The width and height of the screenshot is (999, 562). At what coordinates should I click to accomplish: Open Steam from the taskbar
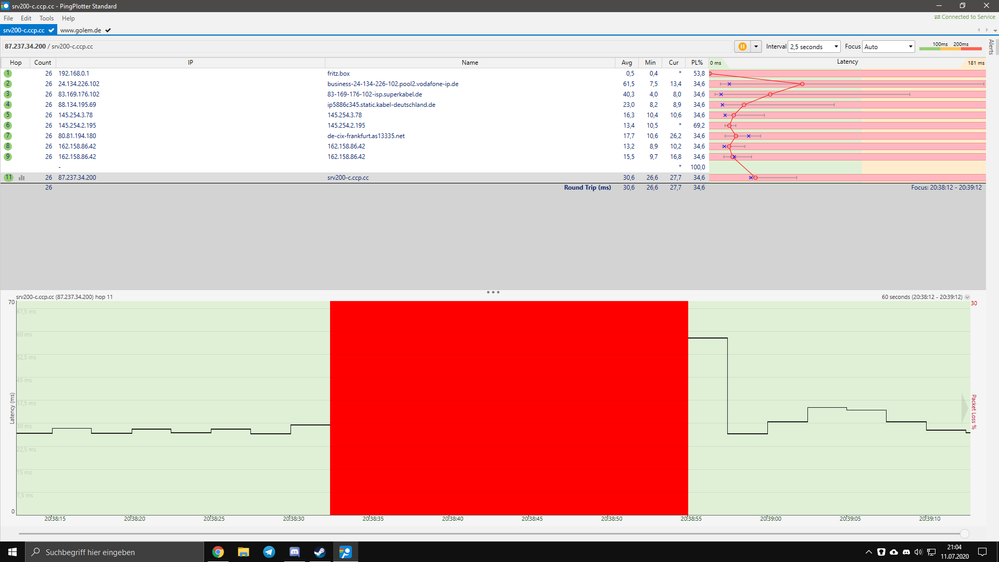pos(320,552)
